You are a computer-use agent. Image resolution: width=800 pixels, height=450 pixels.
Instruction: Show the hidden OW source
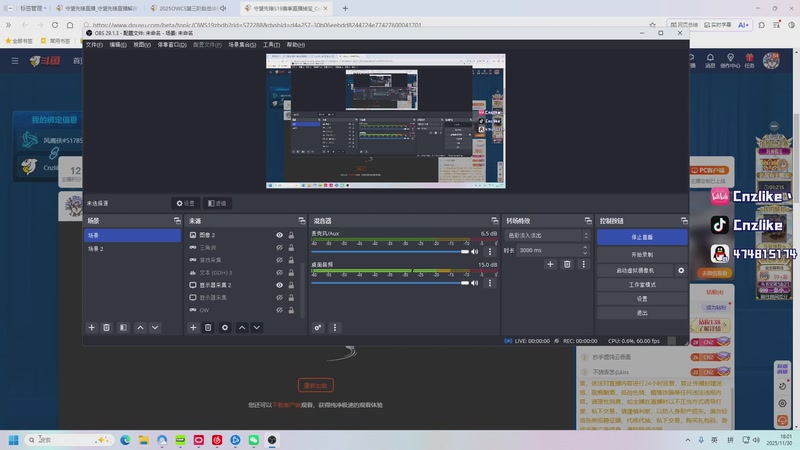[x=280, y=310]
